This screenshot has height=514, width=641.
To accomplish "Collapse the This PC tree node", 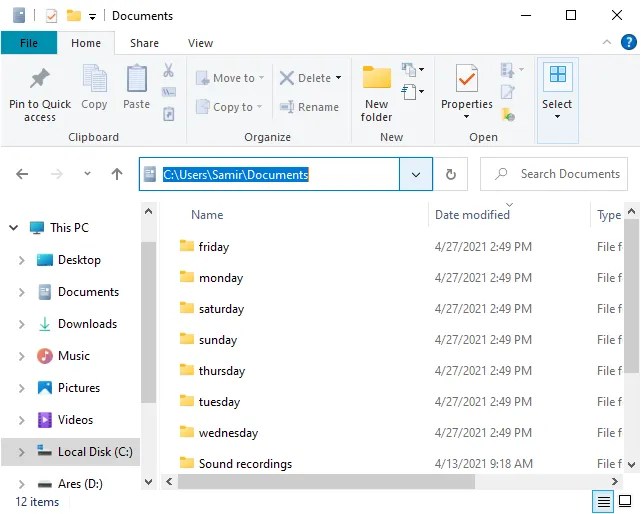I will click(x=13, y=227).
